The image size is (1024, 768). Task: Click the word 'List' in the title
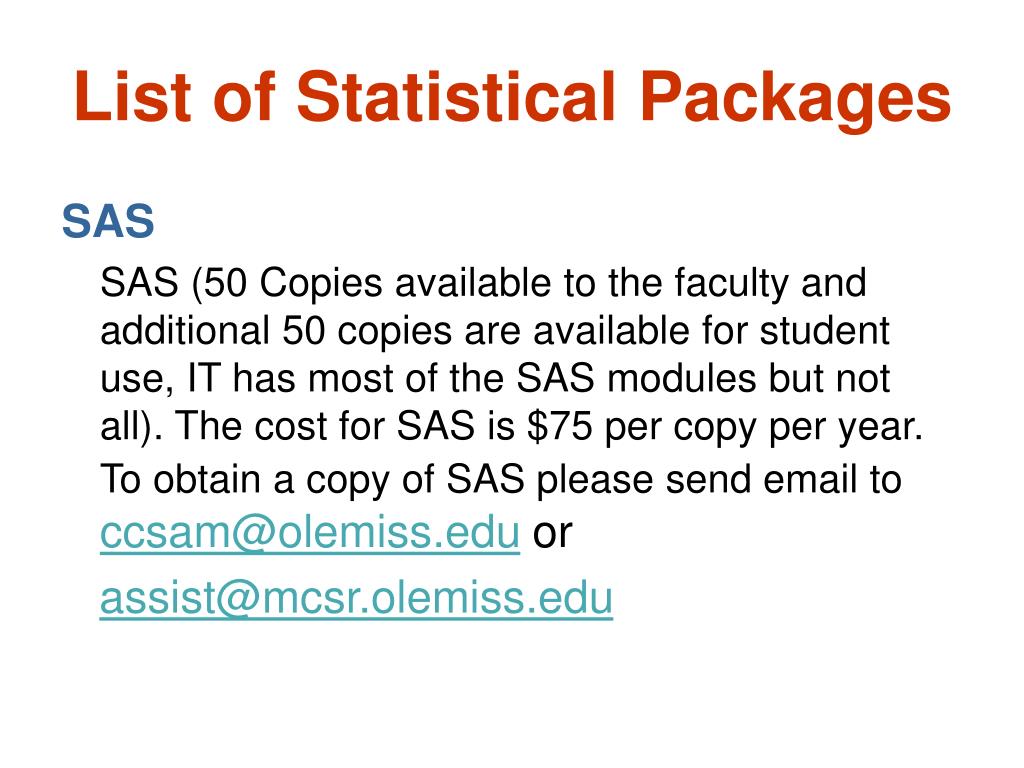pos(133,96)
